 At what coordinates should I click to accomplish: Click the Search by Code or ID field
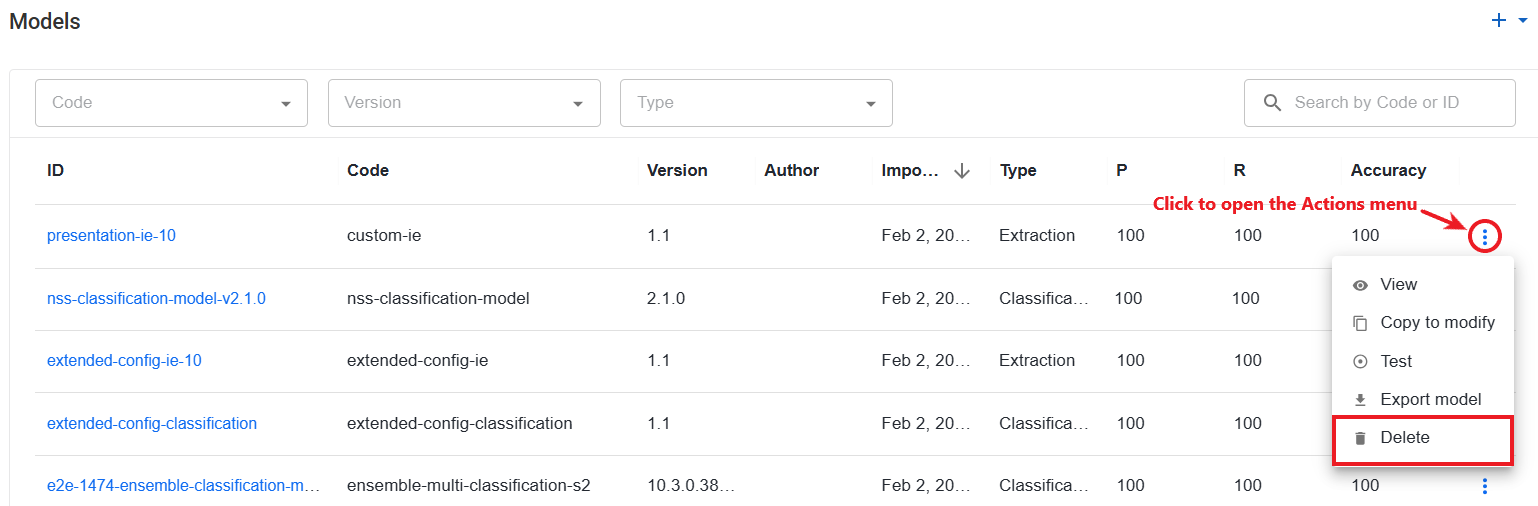pyautogui.click(x=1380, y=103)
